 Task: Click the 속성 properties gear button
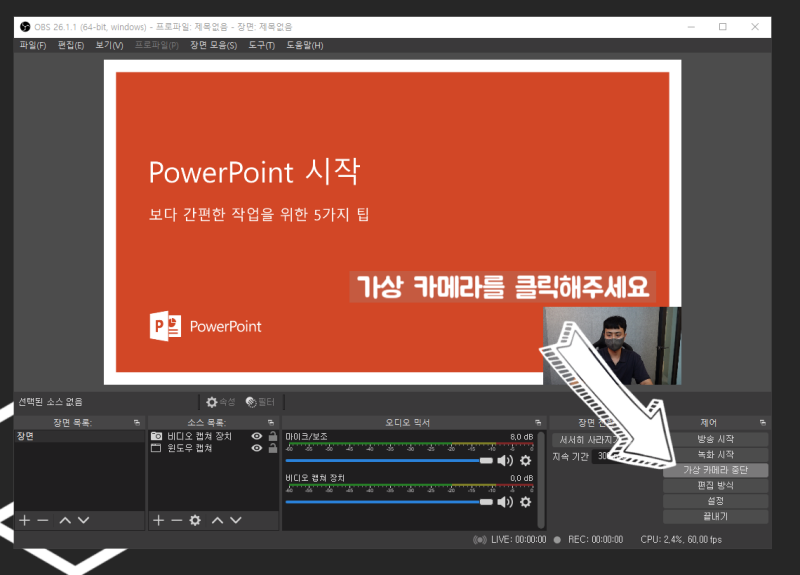220,402
